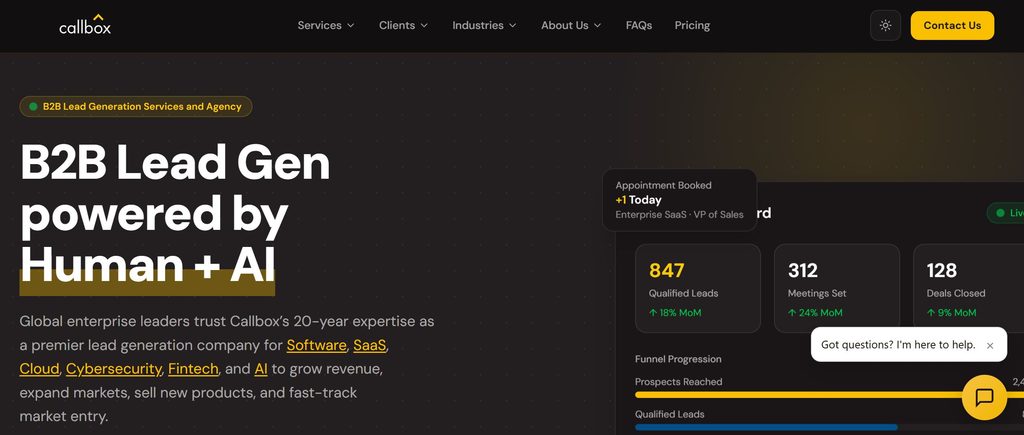
Task: Click the 'Got questions? I'm here to help.' message
Action: click(x=898, y=344)
